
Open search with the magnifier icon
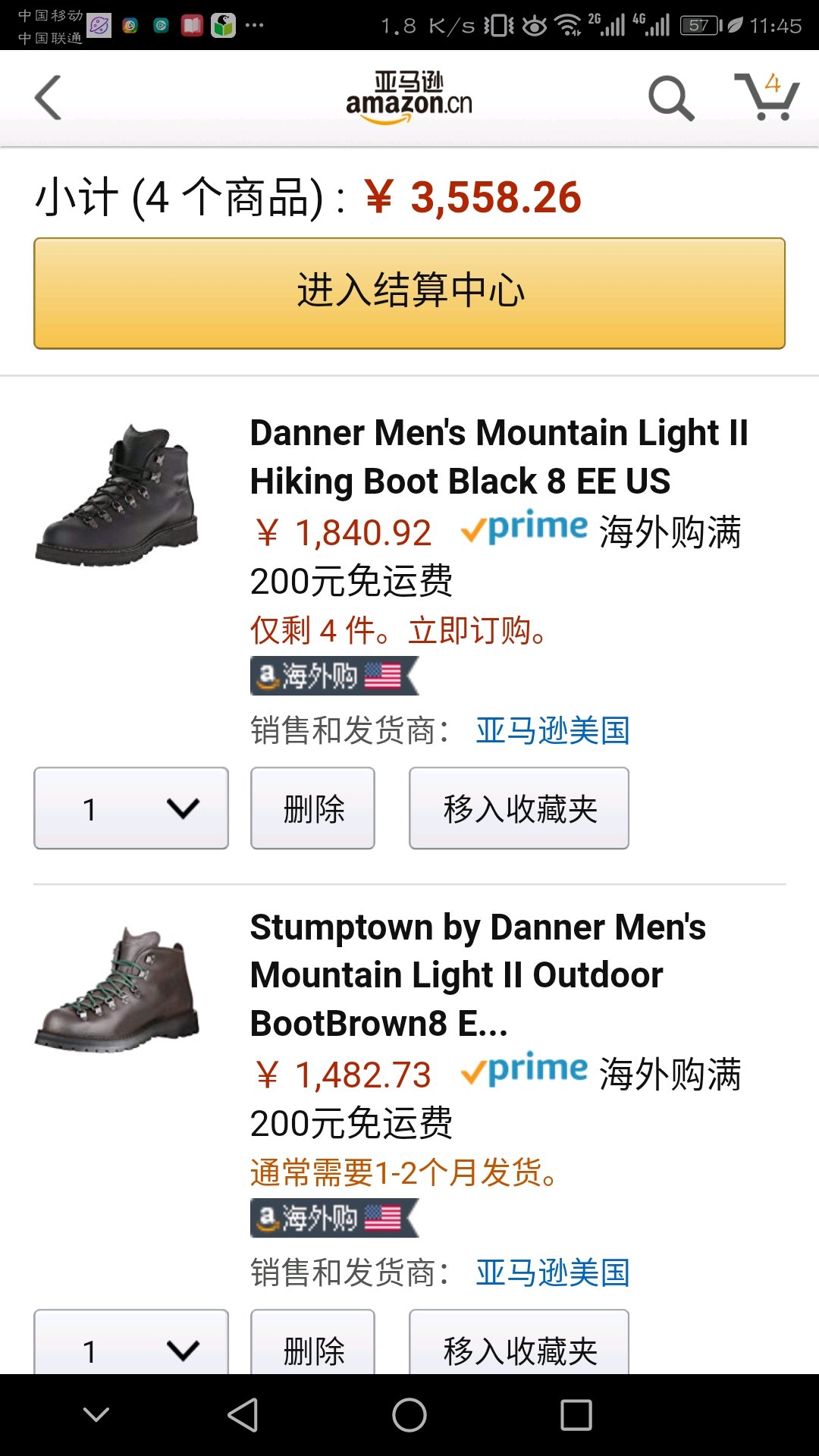[671, 99]
